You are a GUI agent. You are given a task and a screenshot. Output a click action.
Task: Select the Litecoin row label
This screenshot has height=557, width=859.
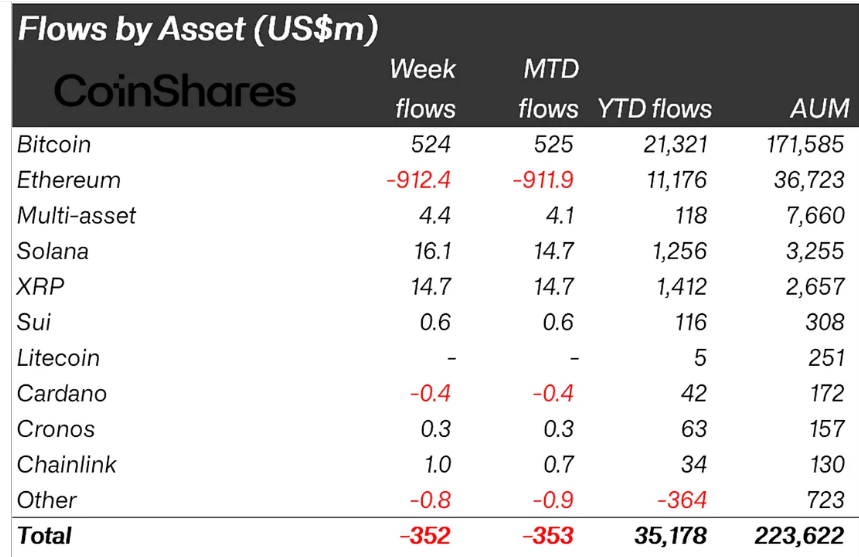(x=58, y=358)
